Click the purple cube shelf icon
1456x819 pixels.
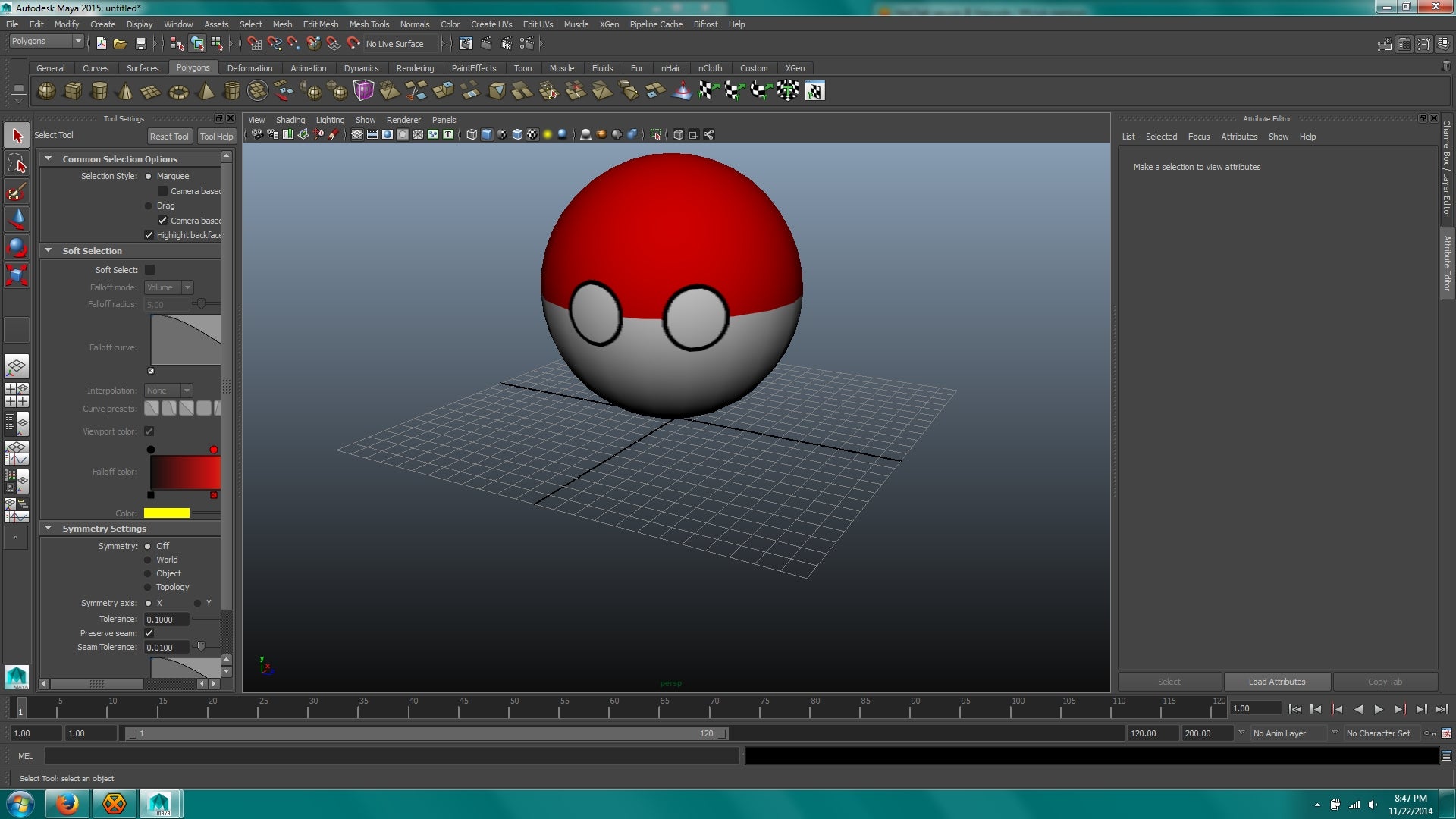(364, 91)
